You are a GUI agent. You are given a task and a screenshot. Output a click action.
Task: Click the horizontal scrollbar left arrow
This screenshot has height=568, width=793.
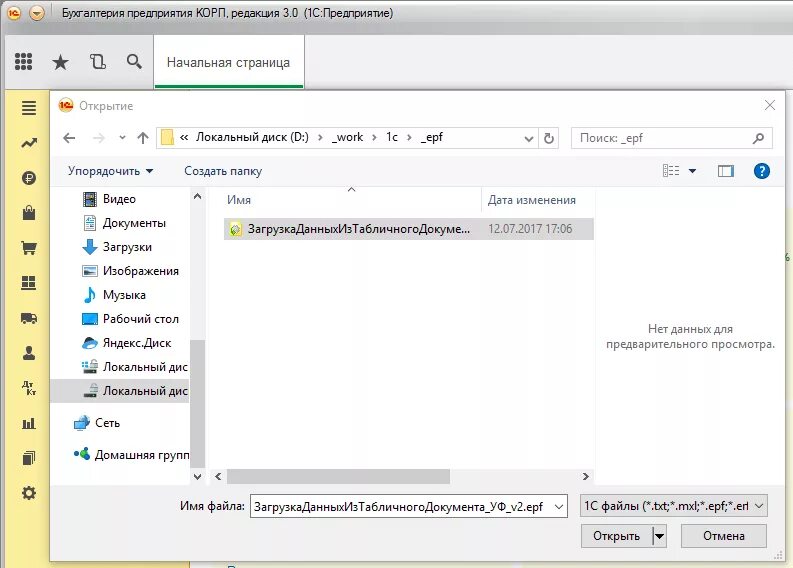click(218, 476)
